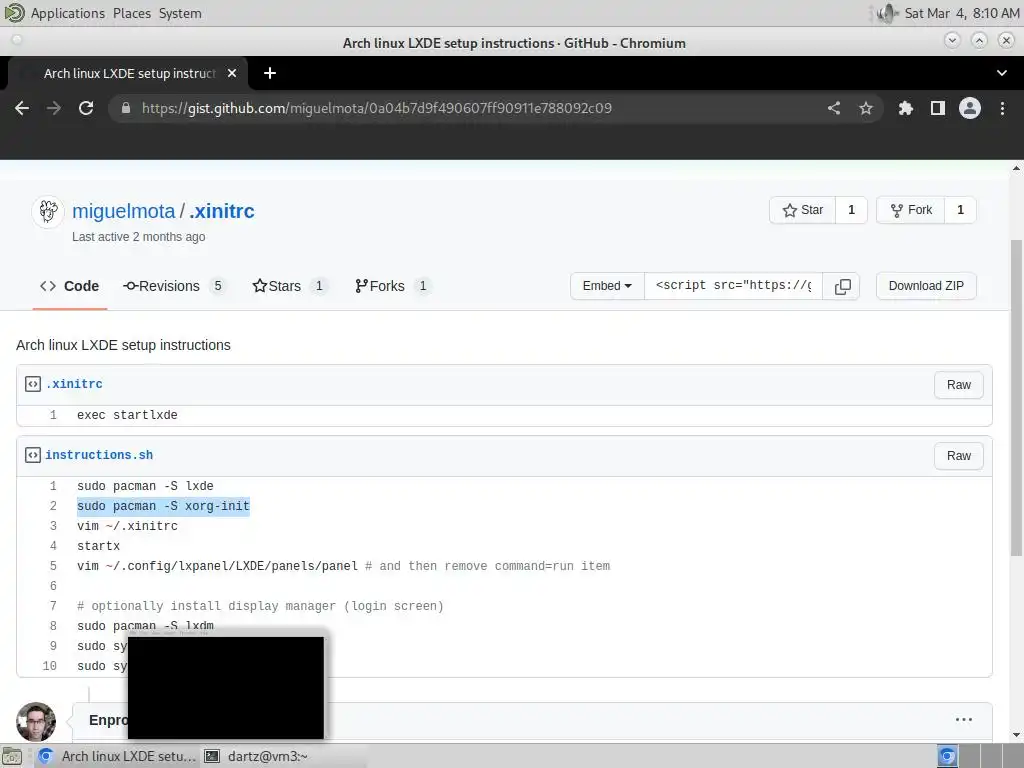Viewport: 1024px width, 768px height.
Task: Open the Chromium profile avatar
Action: click(970, 108)
